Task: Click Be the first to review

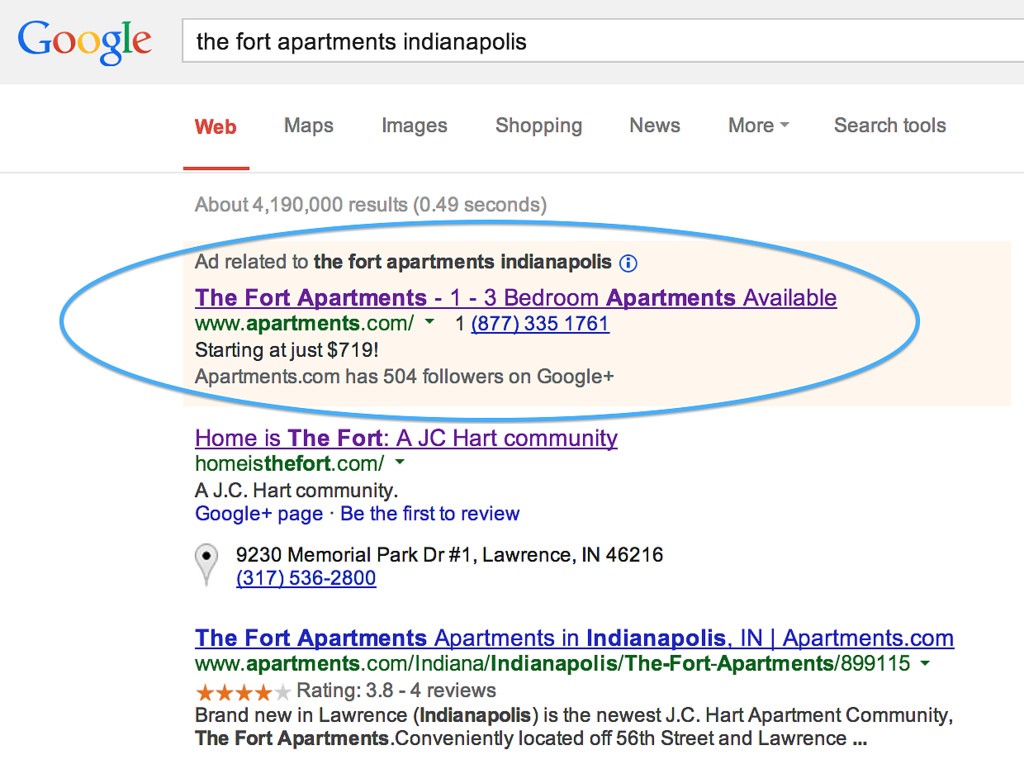Action: point(430,514)
